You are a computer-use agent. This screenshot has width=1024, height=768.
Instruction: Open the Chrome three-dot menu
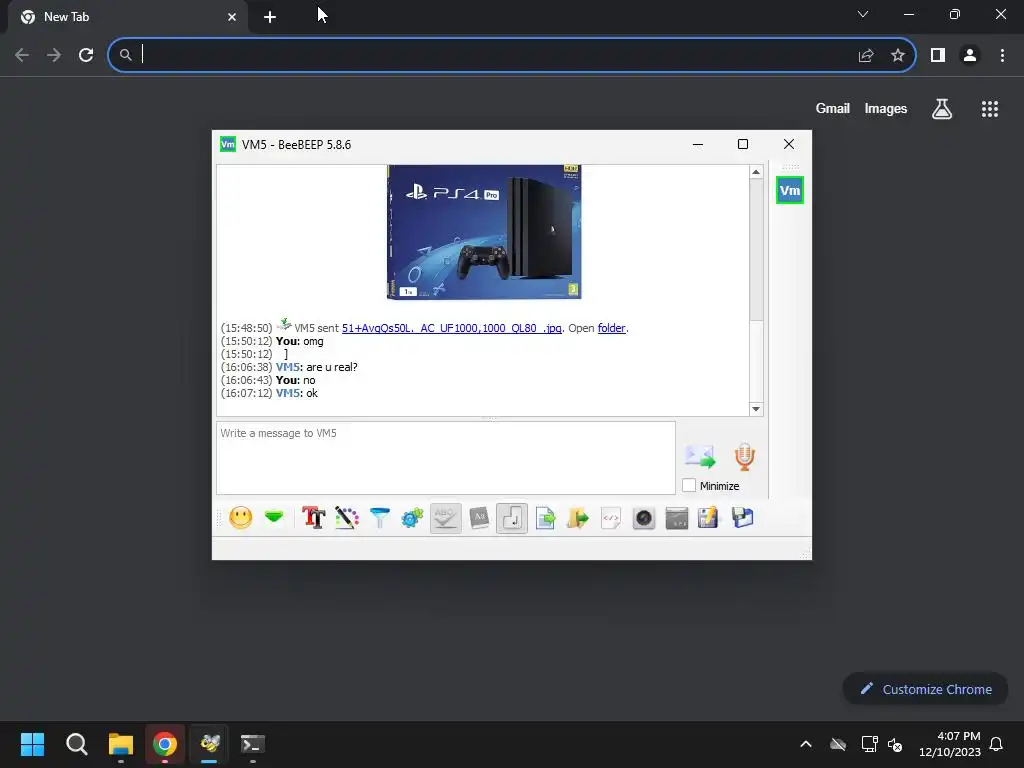click(x=1002, y=55)
